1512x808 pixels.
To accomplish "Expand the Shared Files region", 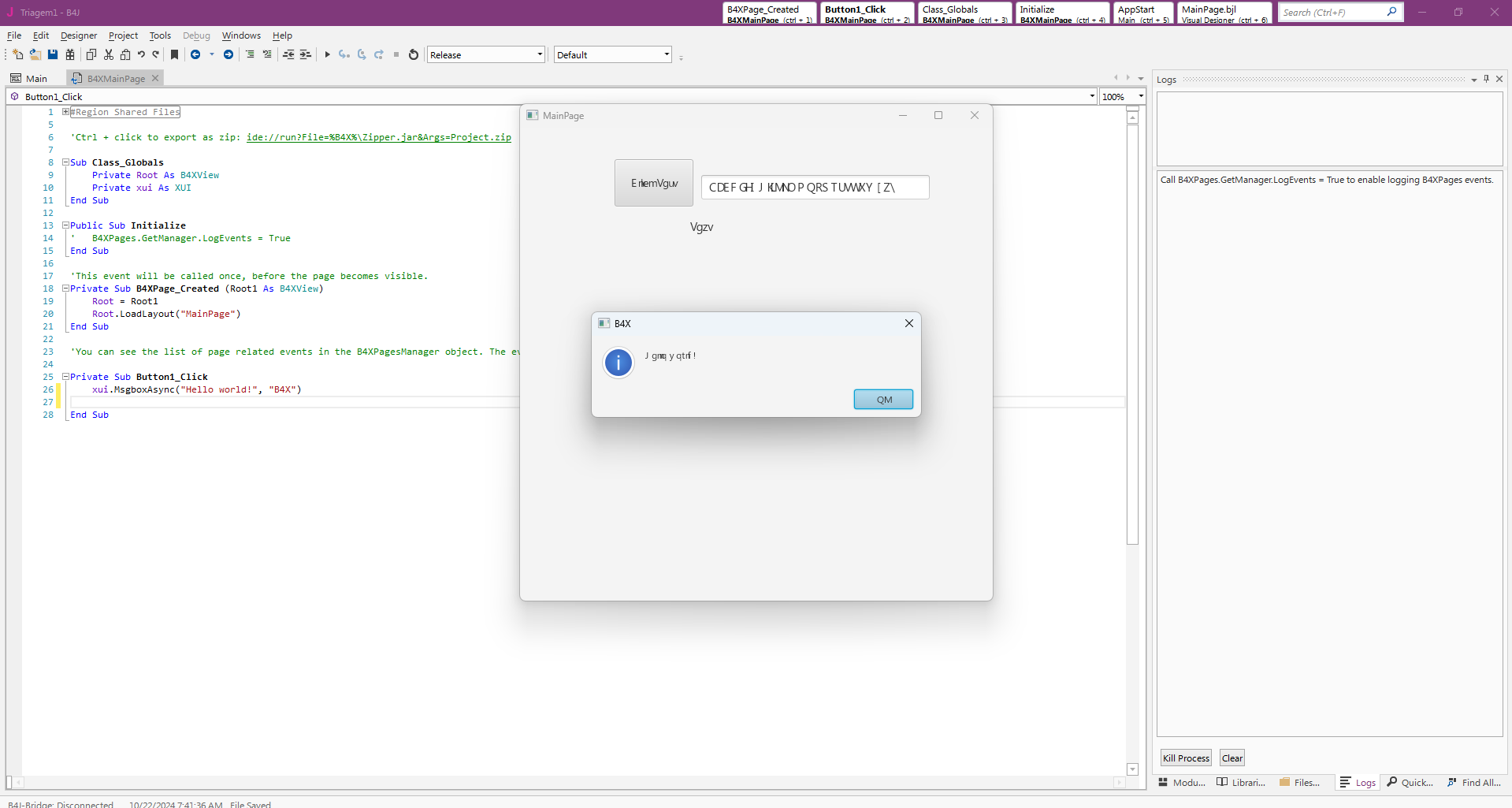I will (66, 112).
